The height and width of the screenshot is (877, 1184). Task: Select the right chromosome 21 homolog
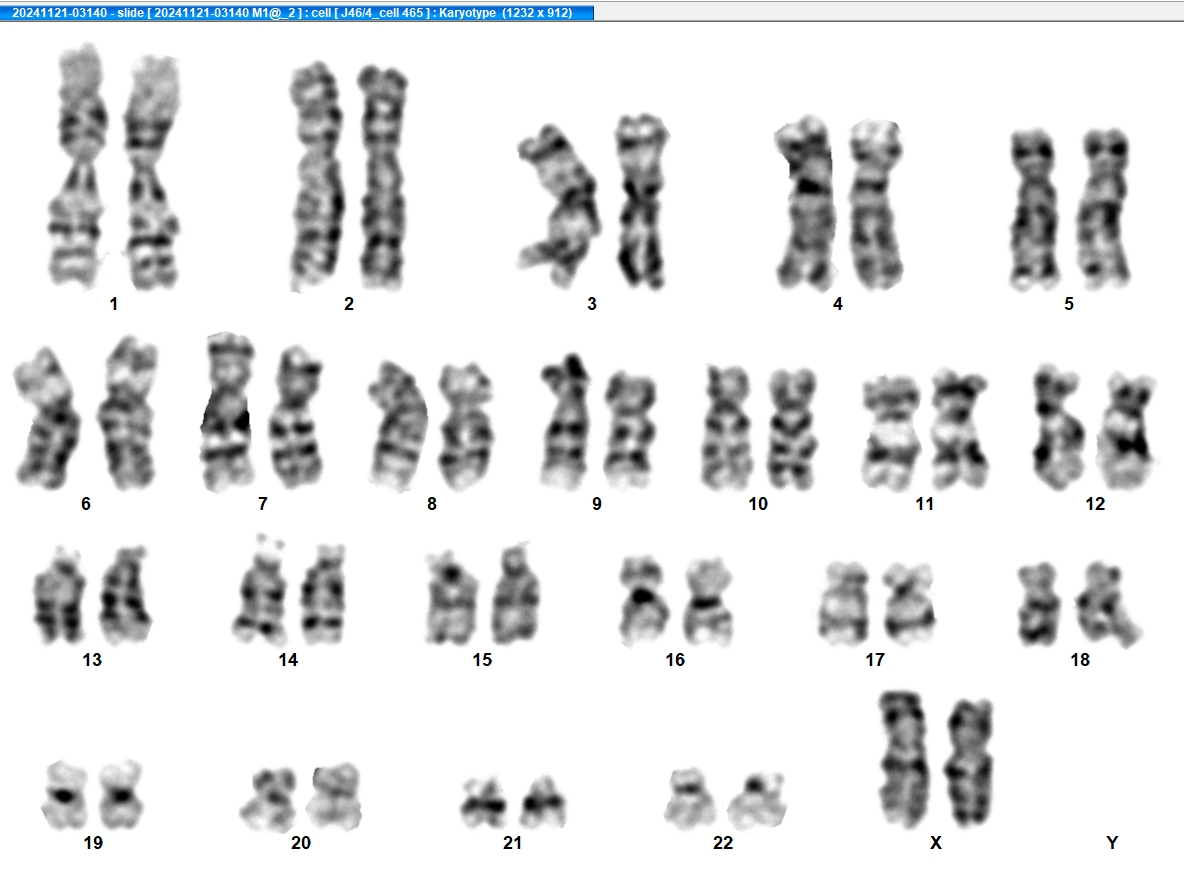(x=543, y=802)
